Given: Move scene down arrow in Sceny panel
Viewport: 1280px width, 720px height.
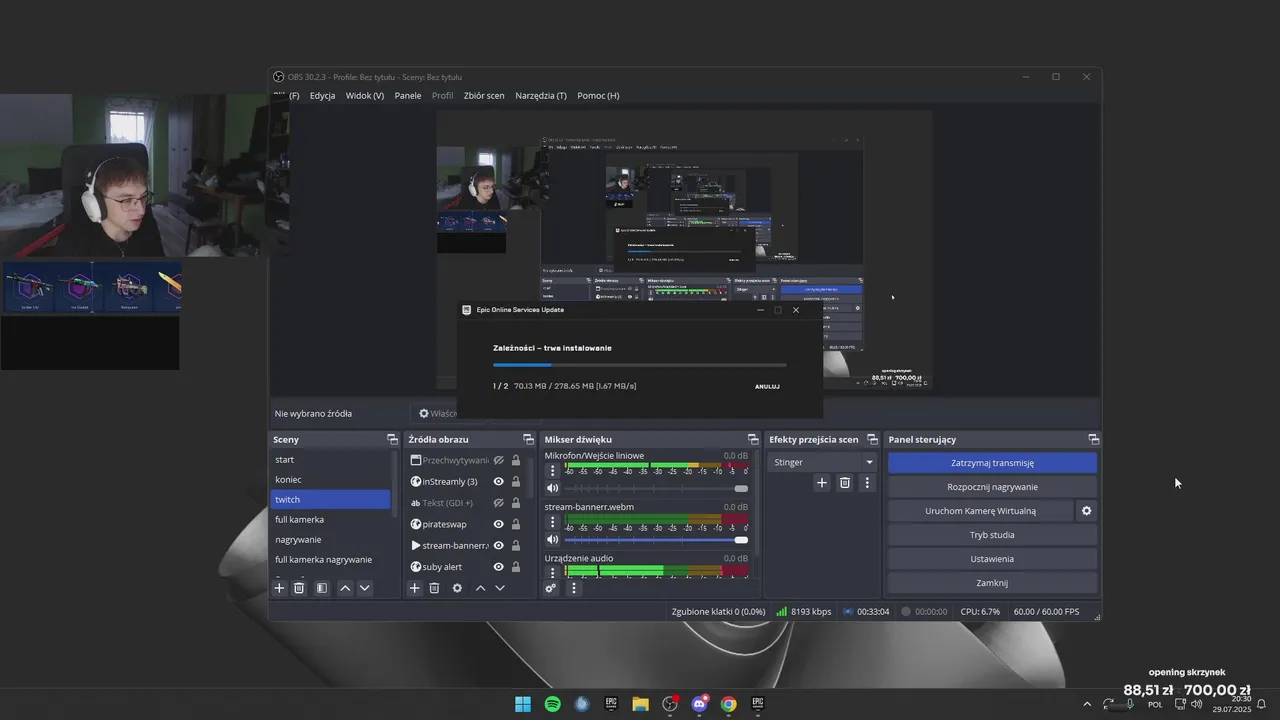Looking at the screenshot, I should click(x=365, y=588).
